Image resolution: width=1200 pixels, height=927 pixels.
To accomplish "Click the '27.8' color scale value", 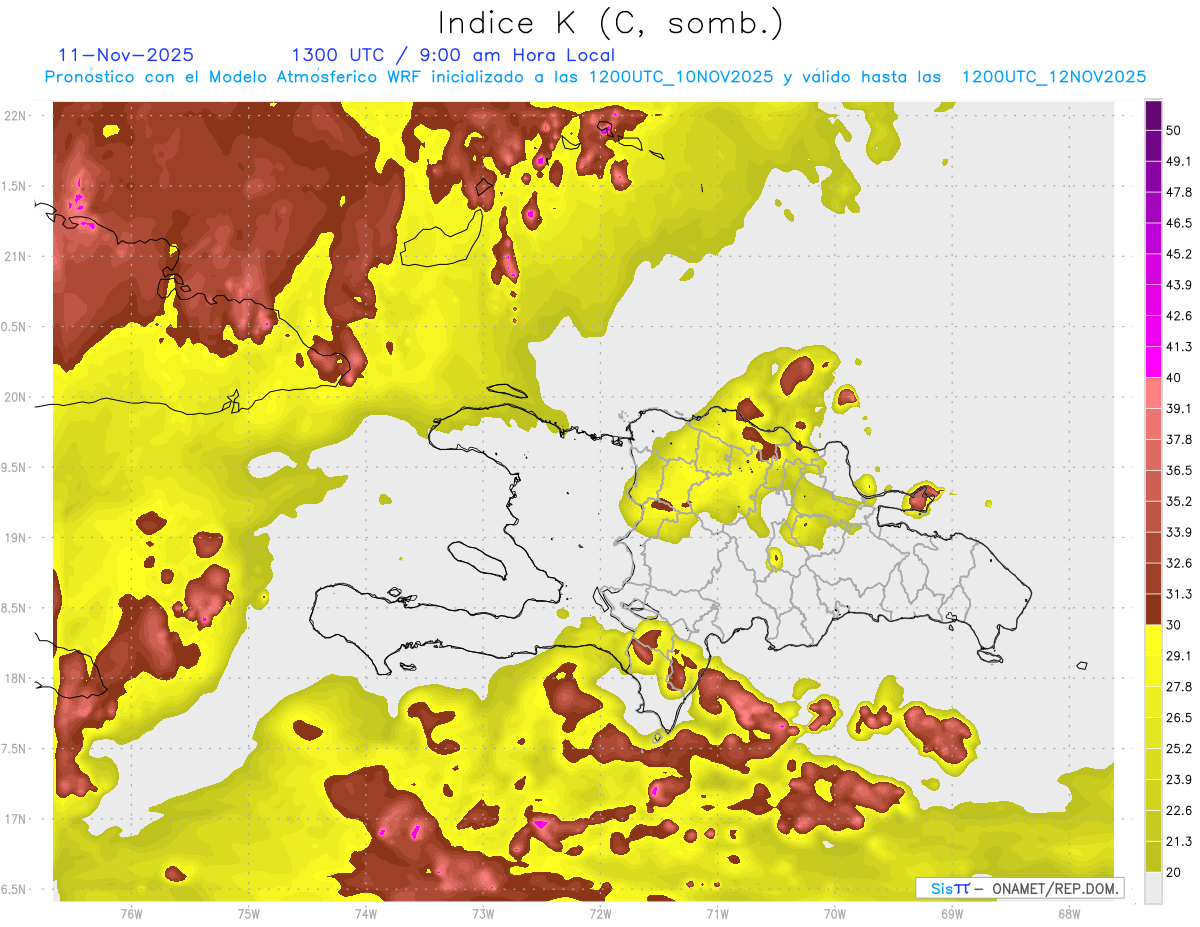I will pyautogui.click(x=1179, y=687).
